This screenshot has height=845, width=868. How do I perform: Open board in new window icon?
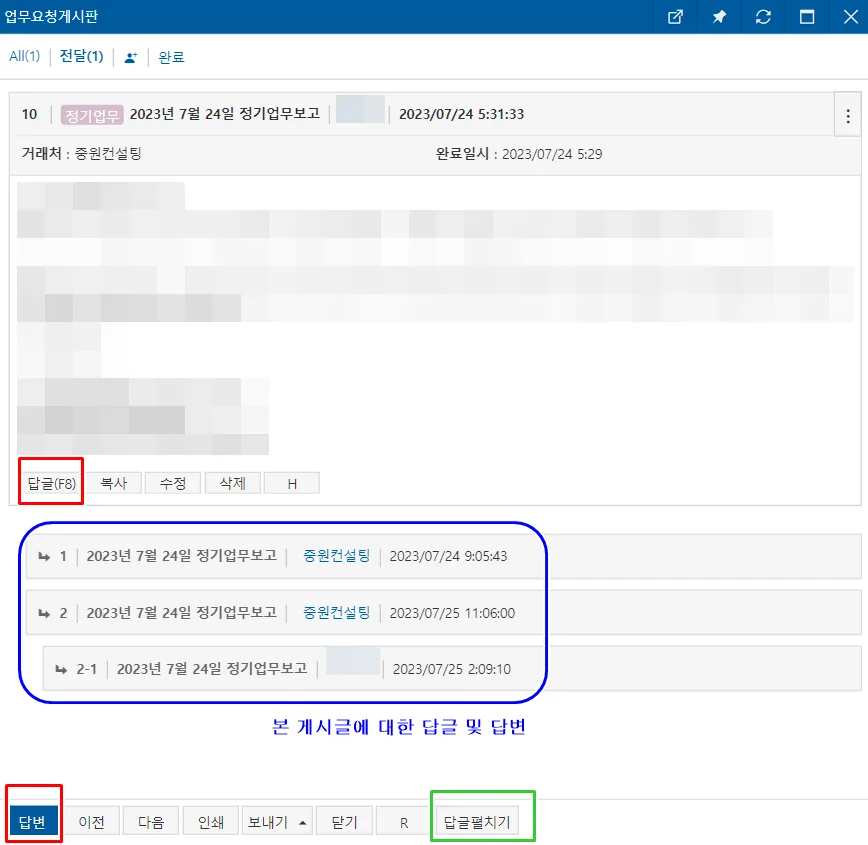tap(675, 17)
